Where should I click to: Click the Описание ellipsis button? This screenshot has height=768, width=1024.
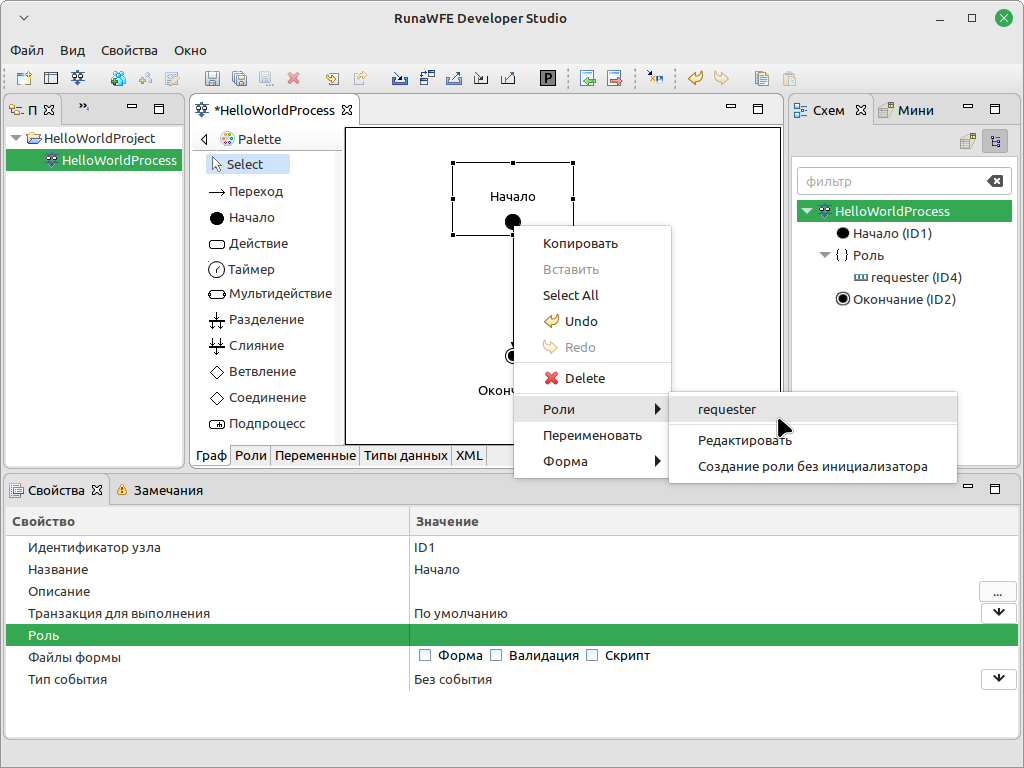click(997, 592)
